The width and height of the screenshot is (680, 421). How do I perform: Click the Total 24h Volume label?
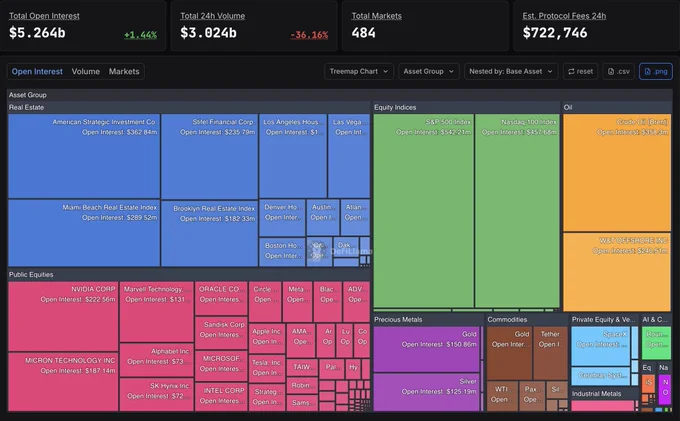tap(212, 16)
